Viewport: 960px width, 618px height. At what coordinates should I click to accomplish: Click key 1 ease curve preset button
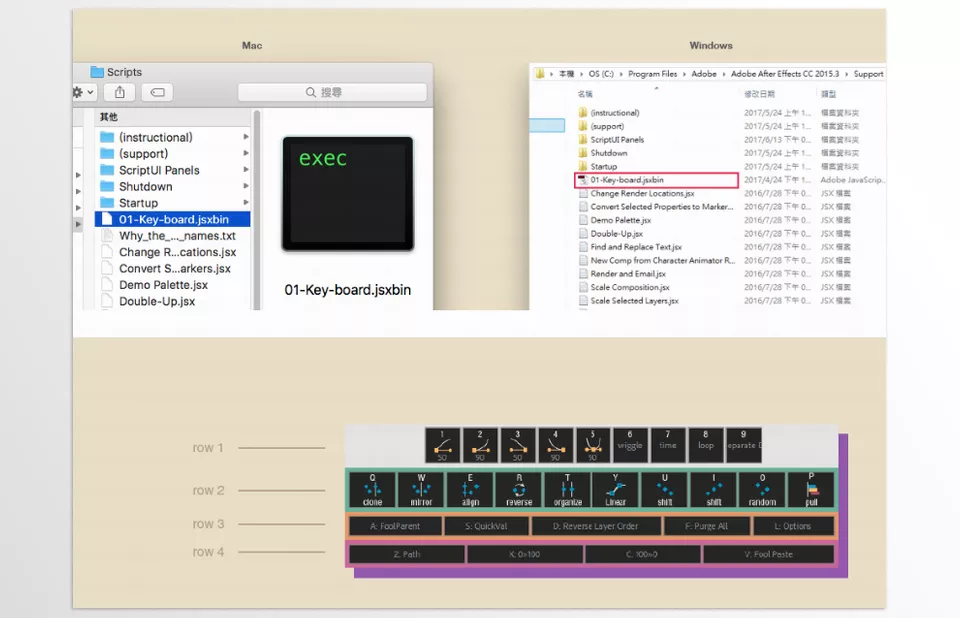tap(442, 445)
